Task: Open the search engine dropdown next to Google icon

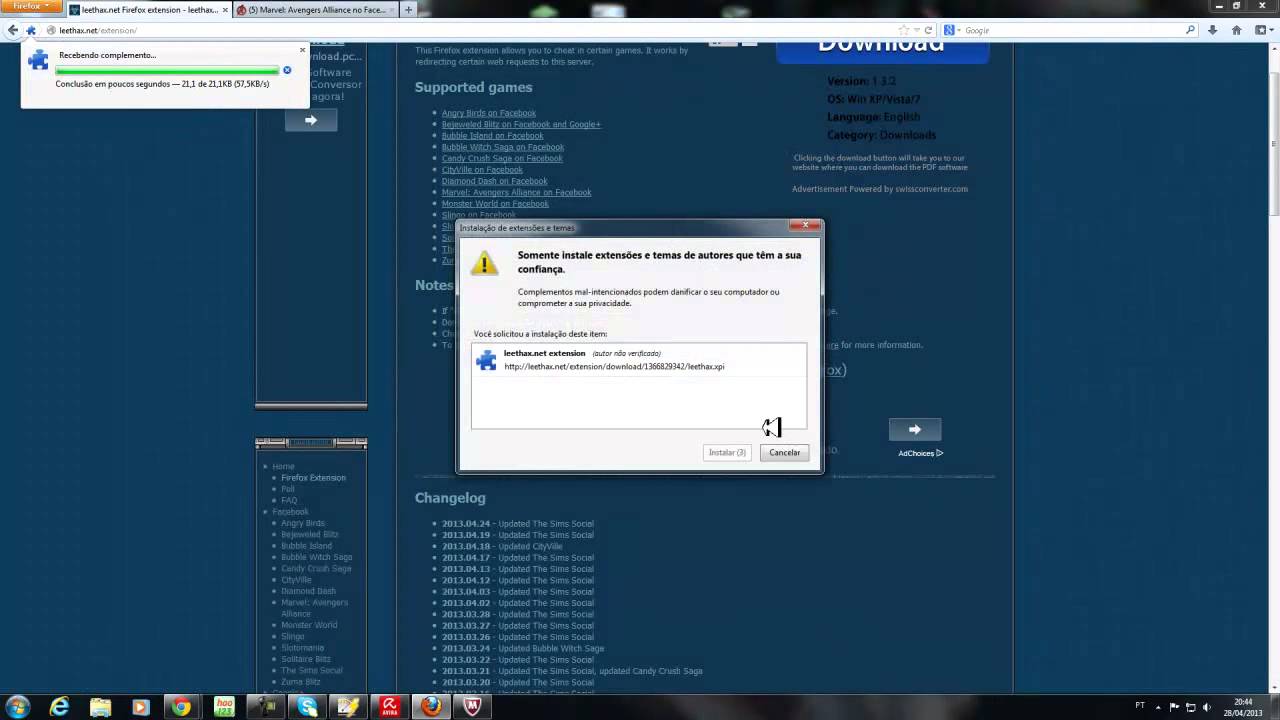Action: [951, 30]
